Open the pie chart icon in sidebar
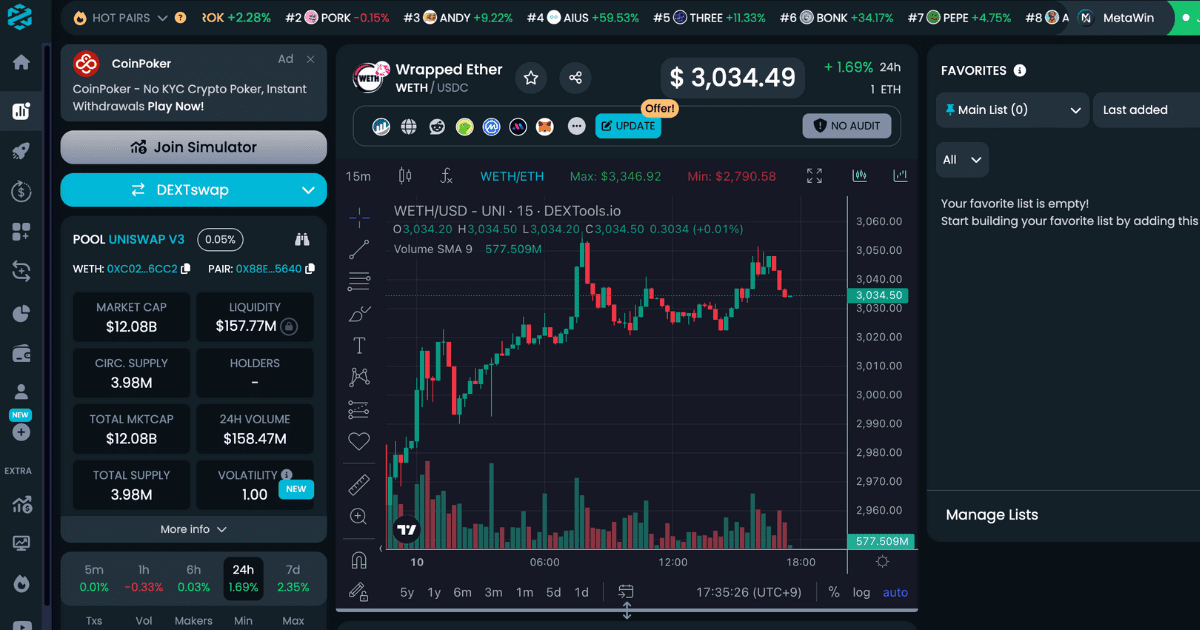 pyautogui.click(x=21, y=313)
